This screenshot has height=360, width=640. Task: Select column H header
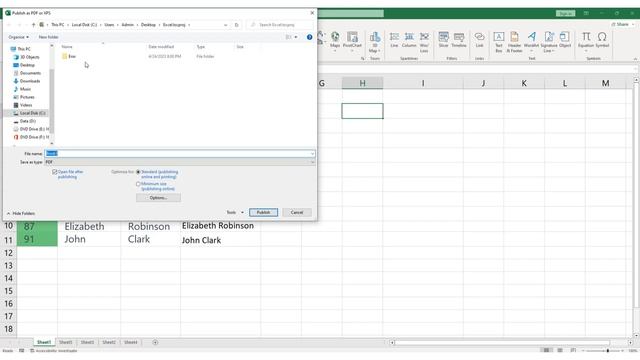pyautogui.click(x=362, y=83)
